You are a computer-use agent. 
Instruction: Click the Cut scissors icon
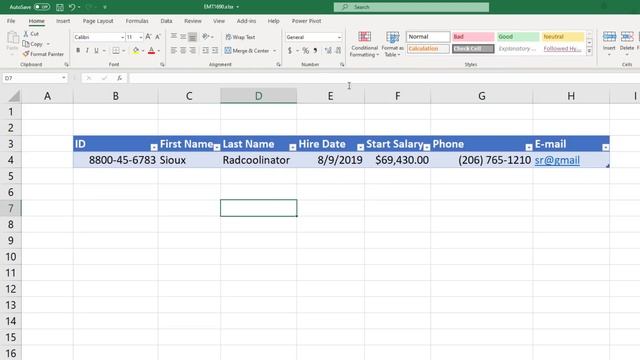(x=26, y=34)
